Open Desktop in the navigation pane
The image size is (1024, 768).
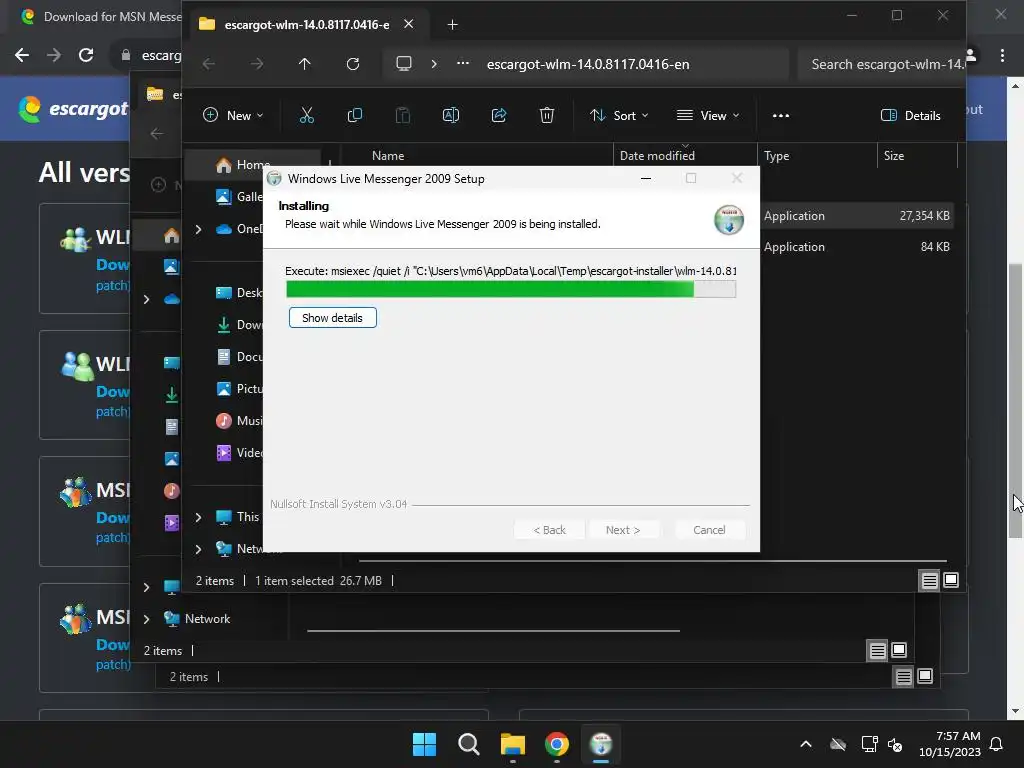(x=239, y=293)
